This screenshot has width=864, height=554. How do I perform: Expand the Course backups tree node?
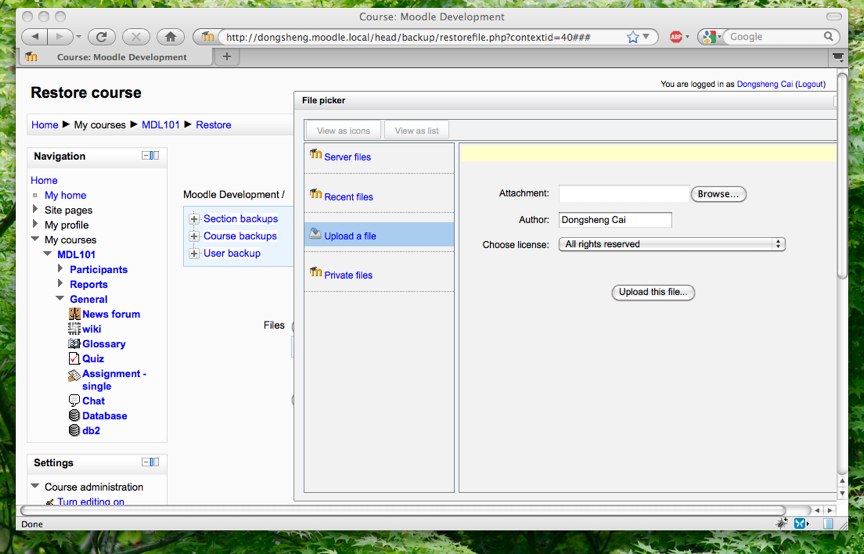pyautogui.click(x=194, y=236)
